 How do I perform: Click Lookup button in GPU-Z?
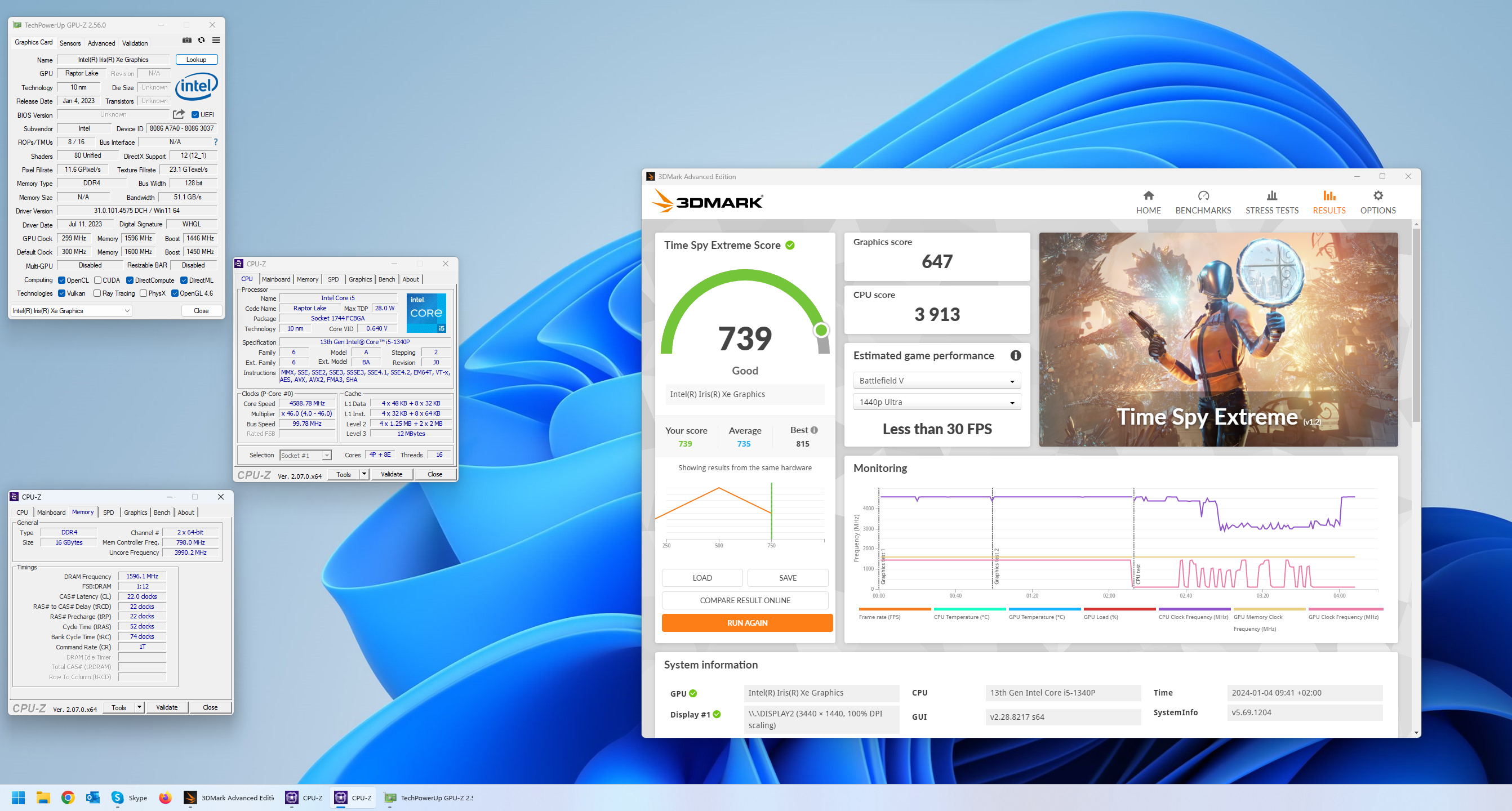click(197, 59)
